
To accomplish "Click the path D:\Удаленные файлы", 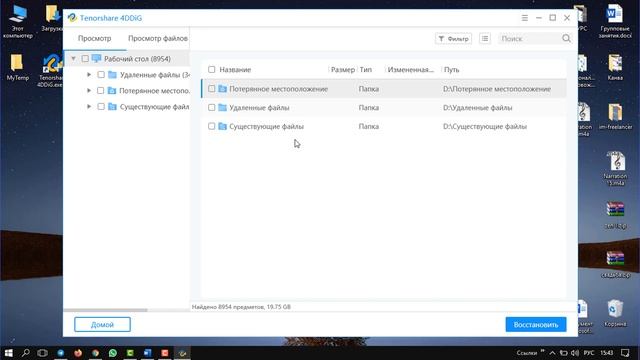I will (x=478, y=108).
